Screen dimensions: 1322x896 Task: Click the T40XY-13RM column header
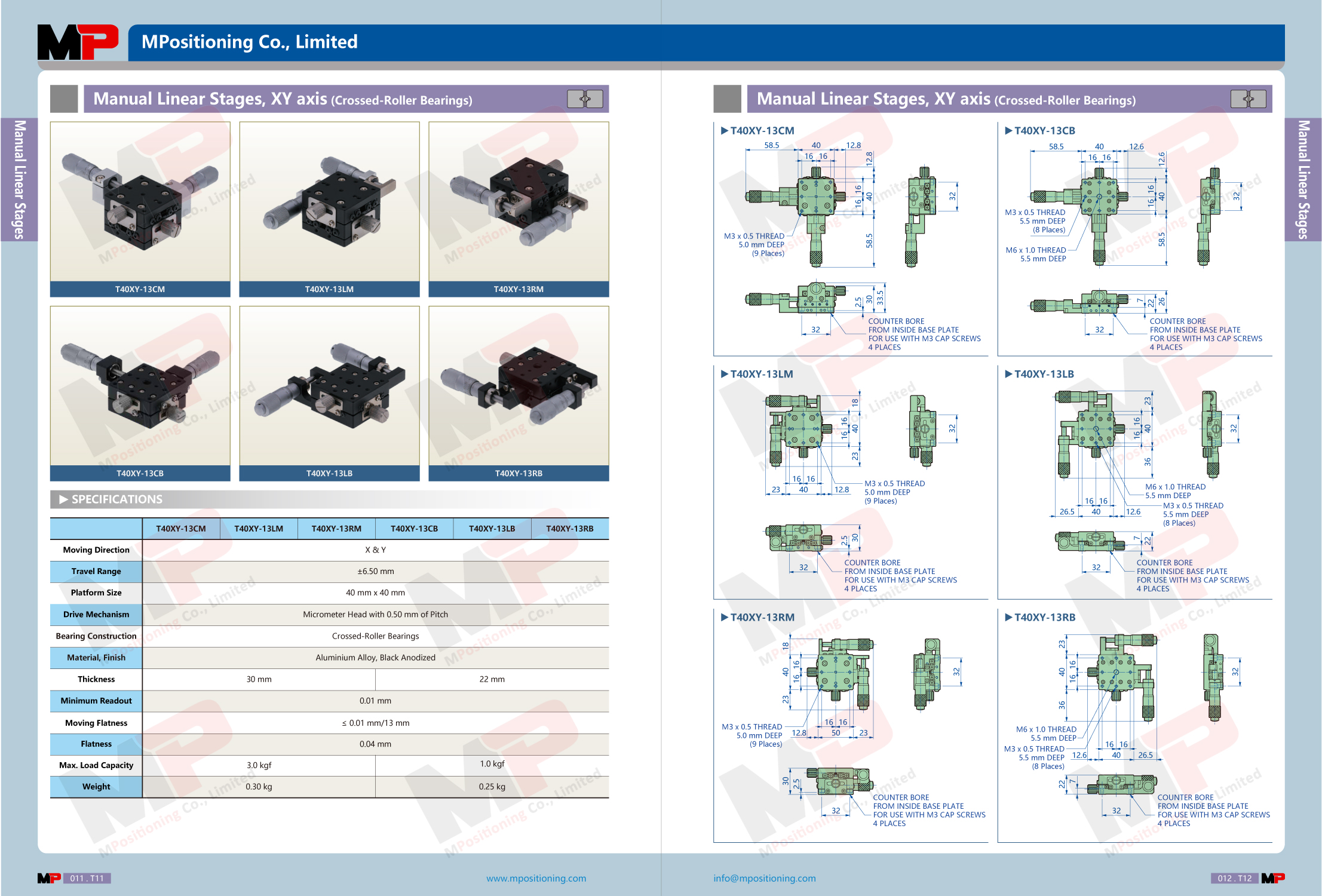(336, 529)
